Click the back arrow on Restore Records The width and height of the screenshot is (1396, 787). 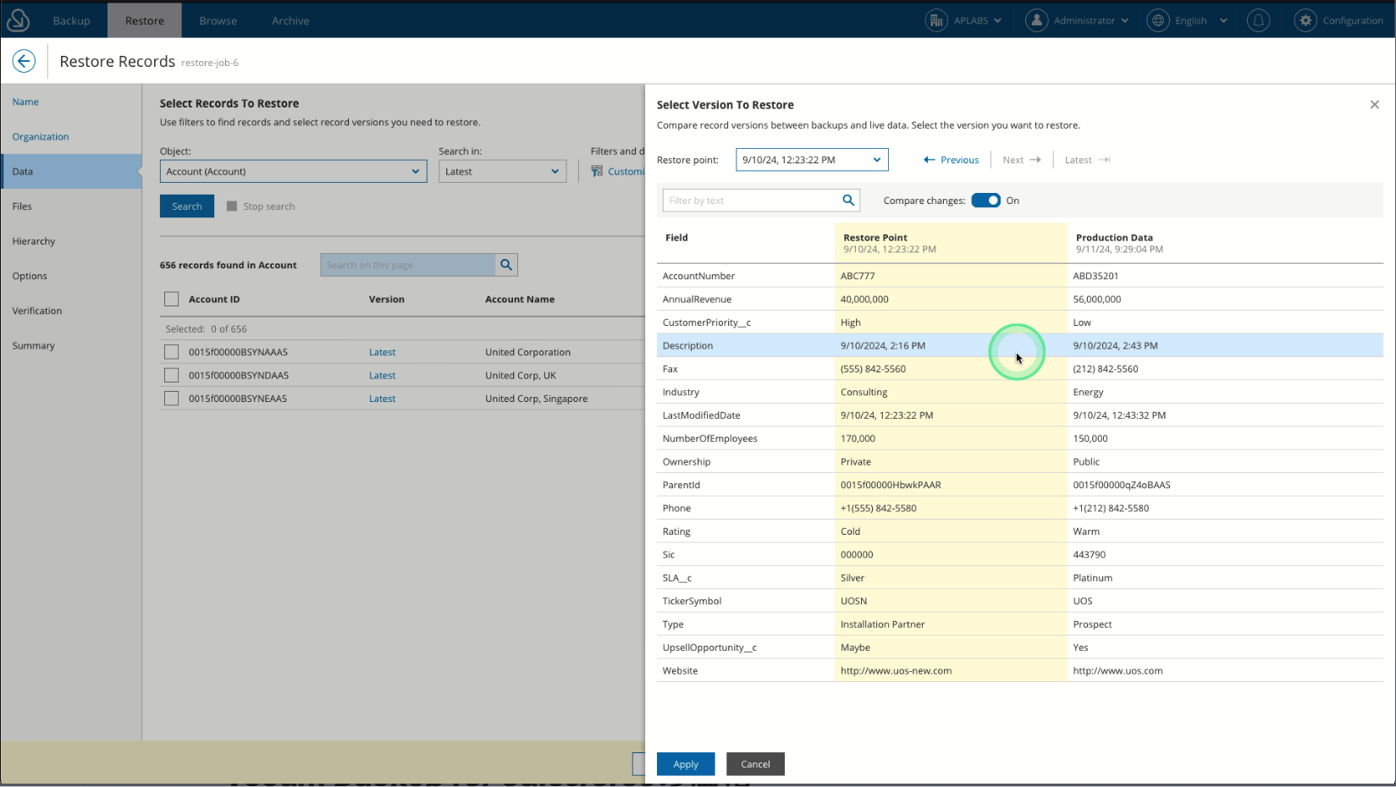tap(23, 60)
